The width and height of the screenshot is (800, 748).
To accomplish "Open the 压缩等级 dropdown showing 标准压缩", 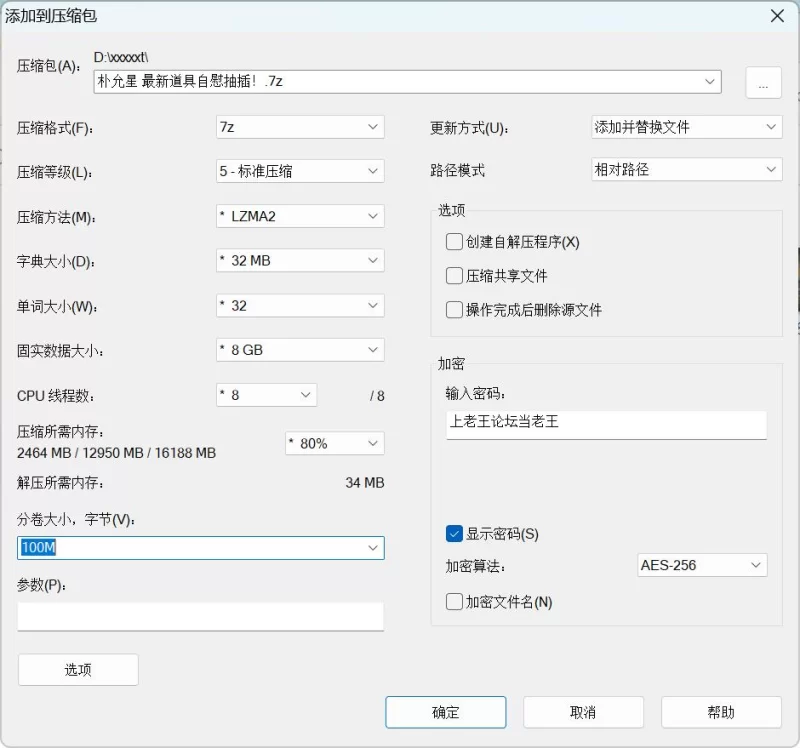I will (x=300, y=171).
